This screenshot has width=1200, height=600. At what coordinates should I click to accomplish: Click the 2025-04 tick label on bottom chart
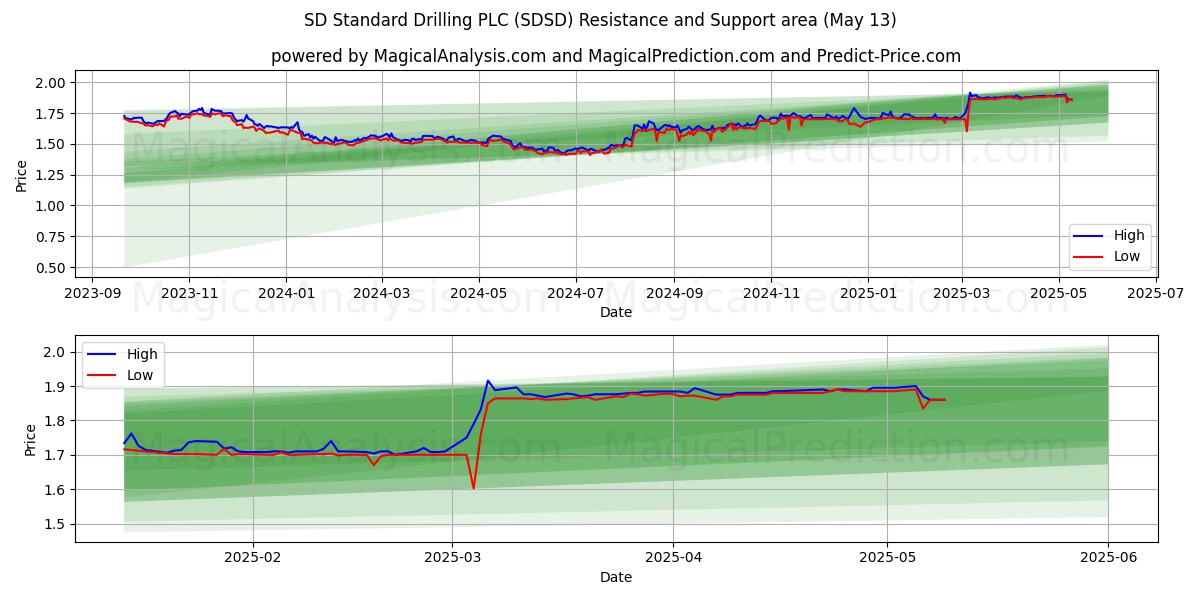coord(673,558)
